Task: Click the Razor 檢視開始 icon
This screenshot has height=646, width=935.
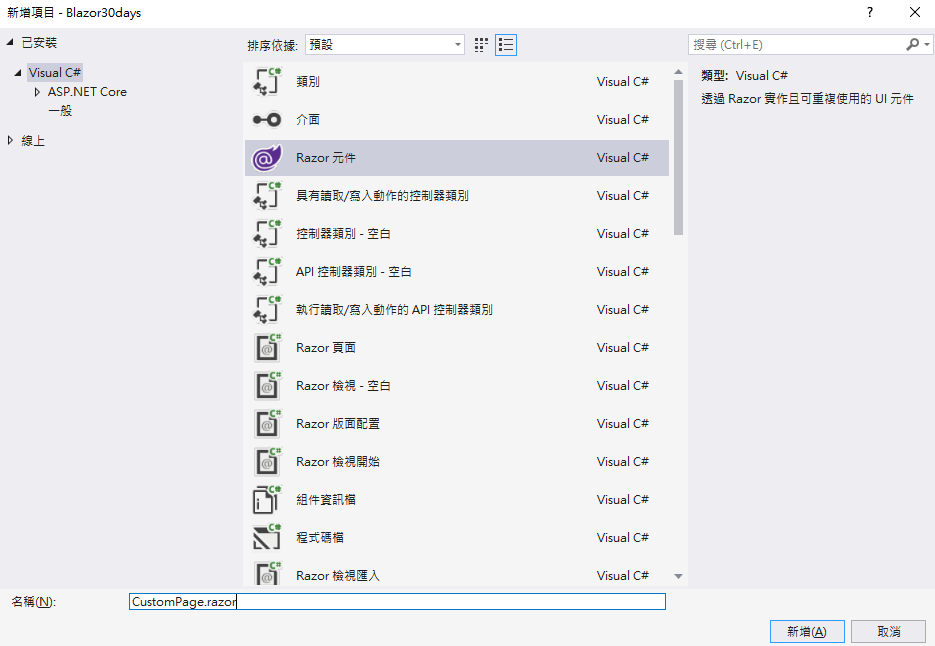Action: pos(268,462)
